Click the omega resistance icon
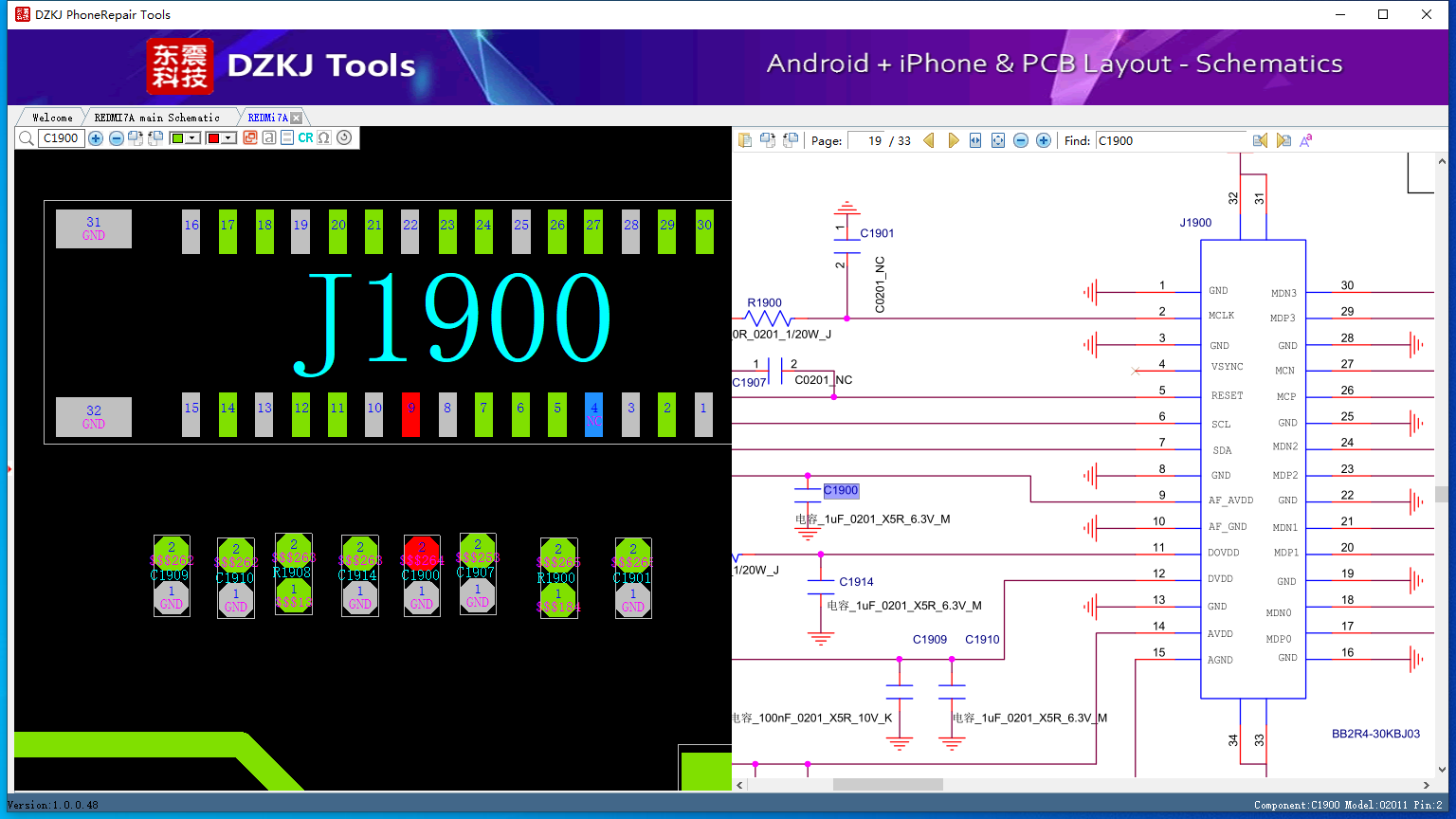 (324, 138)
